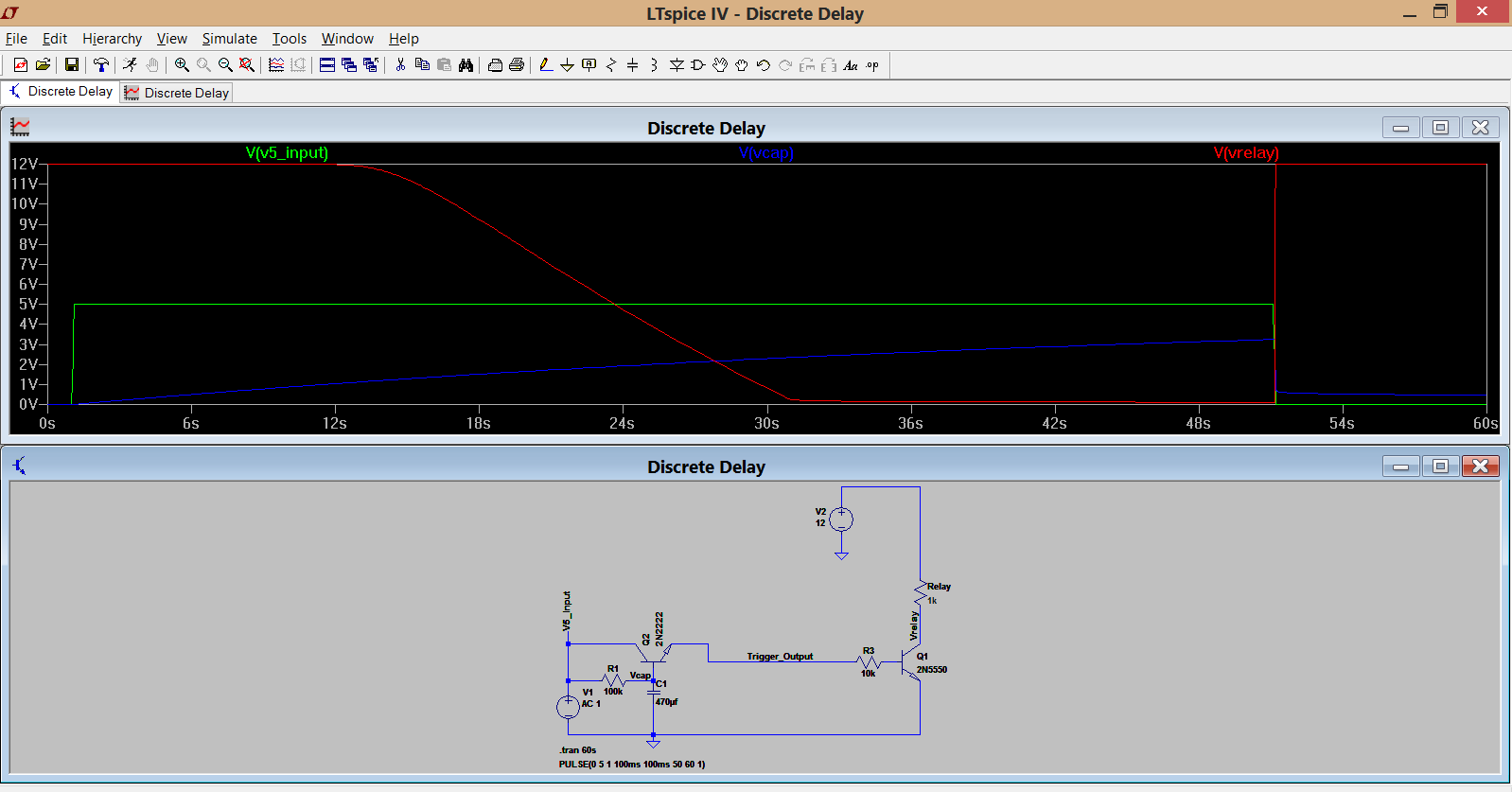The width and height of the screenshot is (1512, 792).
Task: Open Print Setup icon
Action: click(495, 65)
